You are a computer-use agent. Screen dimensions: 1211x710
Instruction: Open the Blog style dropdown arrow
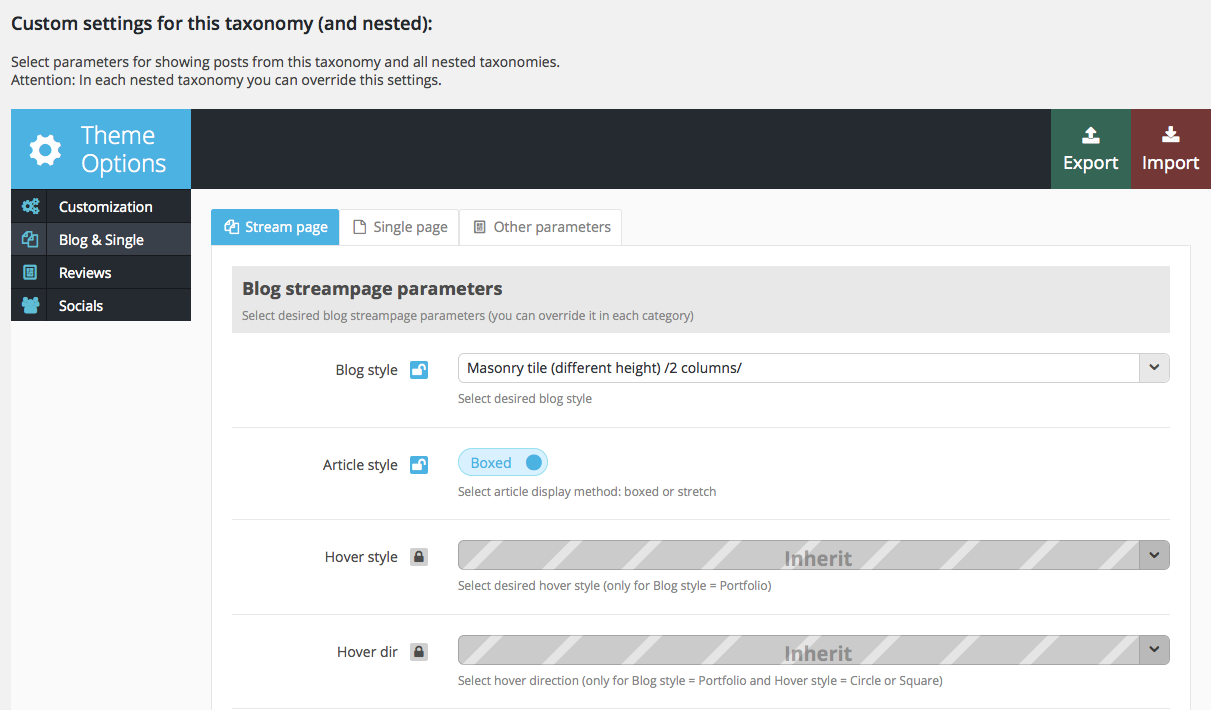(x=1154, y=368)
